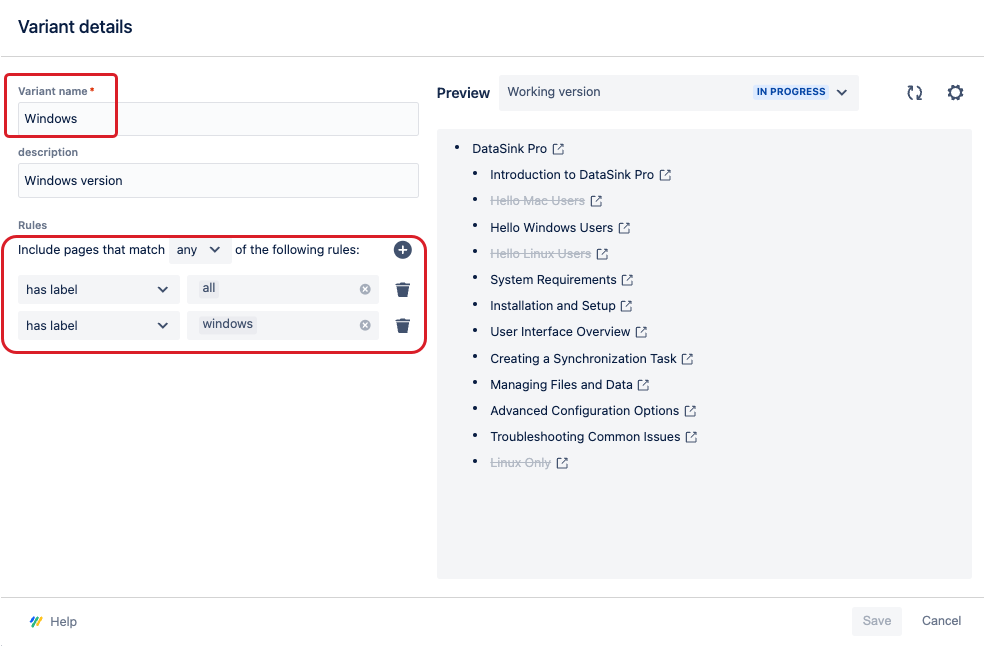Open System Requirements external link icon
984x646 pixels.
(627, 280)
